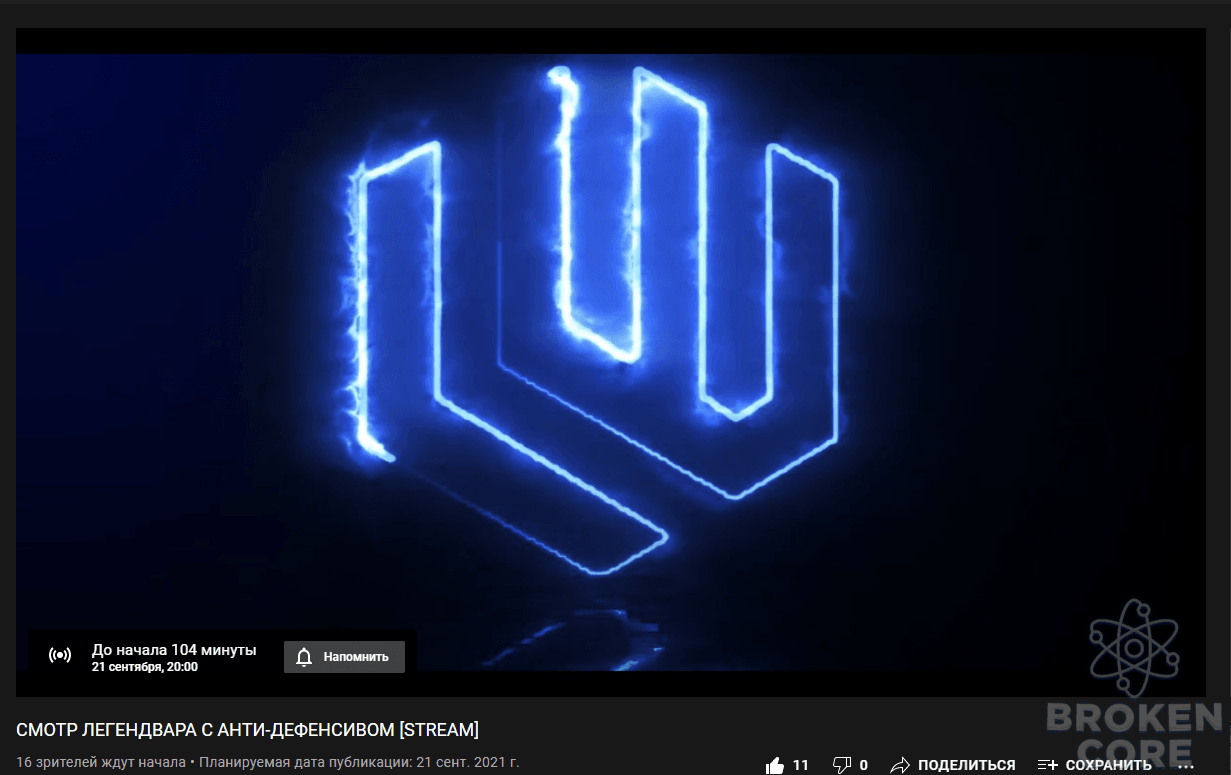Open the three-dot more actions menu
Screen dimensions: 1231x775
[1186, 765]
